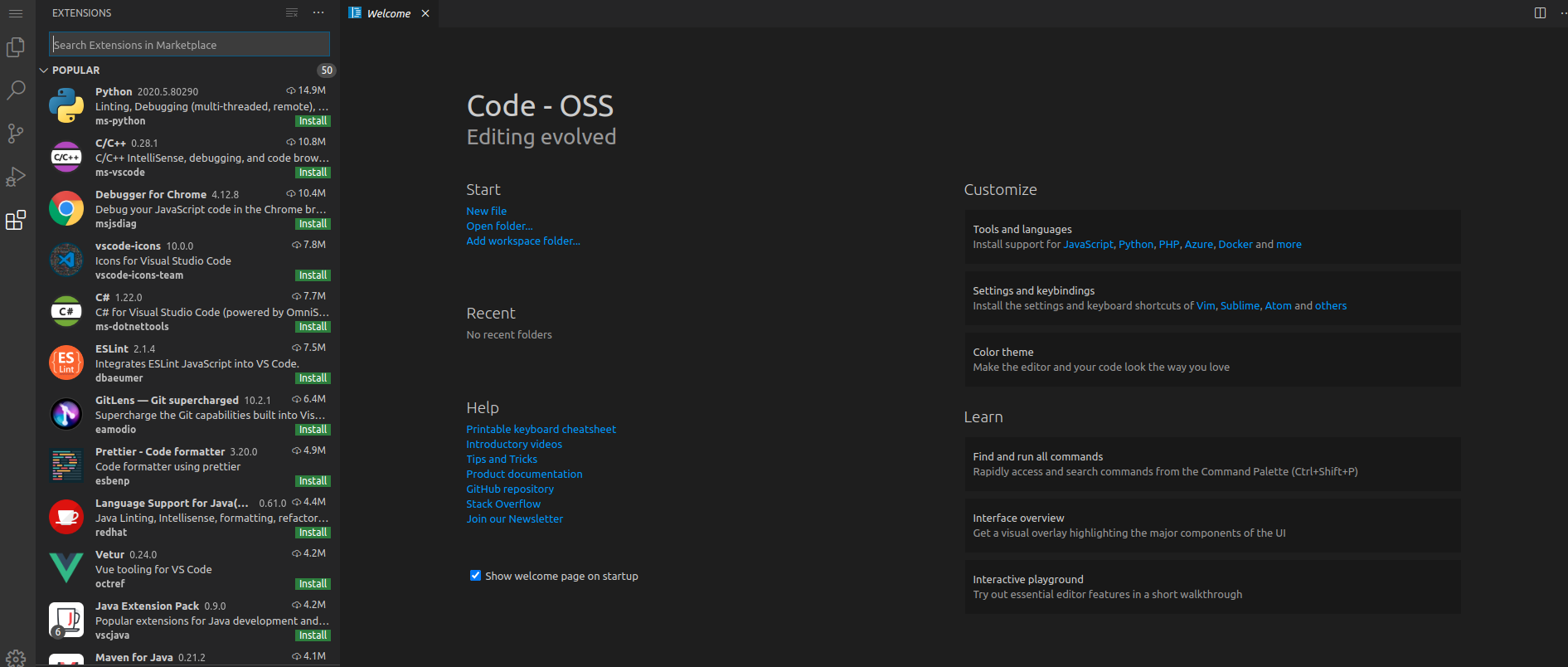
Task: Click Join our Newsletter link
Action: pyautogui.click(x=514, y=519)
